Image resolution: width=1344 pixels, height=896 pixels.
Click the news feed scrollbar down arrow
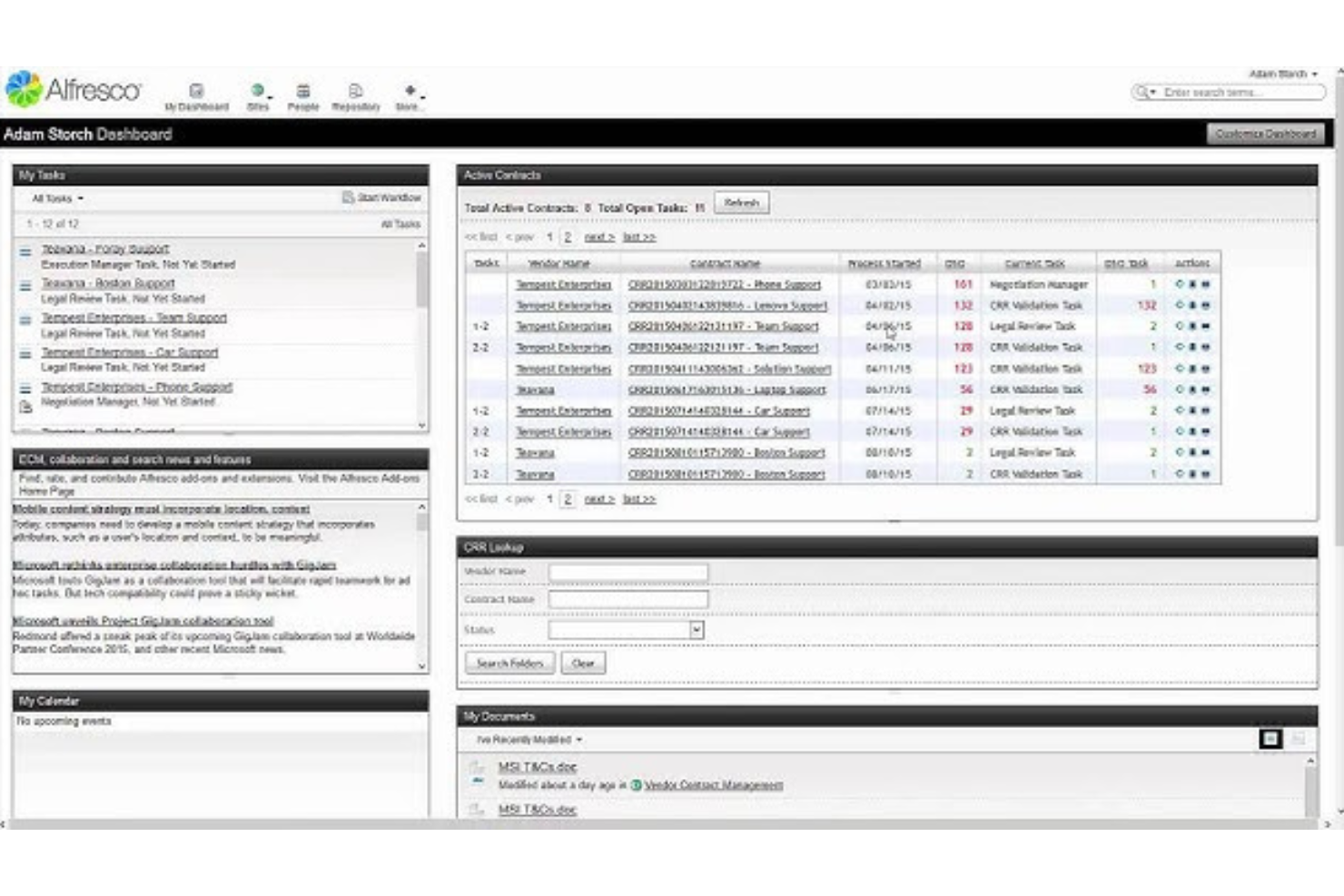point(421,666)
